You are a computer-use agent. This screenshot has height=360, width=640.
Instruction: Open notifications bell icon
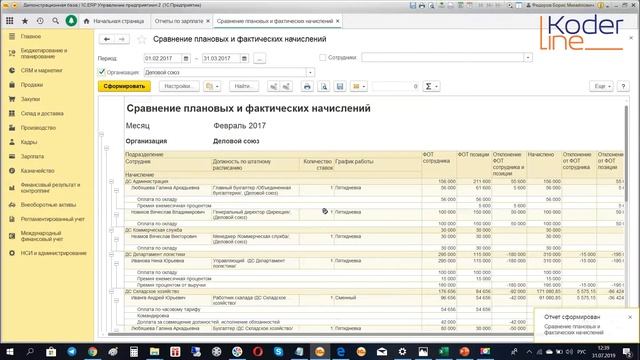click(x=71, y=21)
